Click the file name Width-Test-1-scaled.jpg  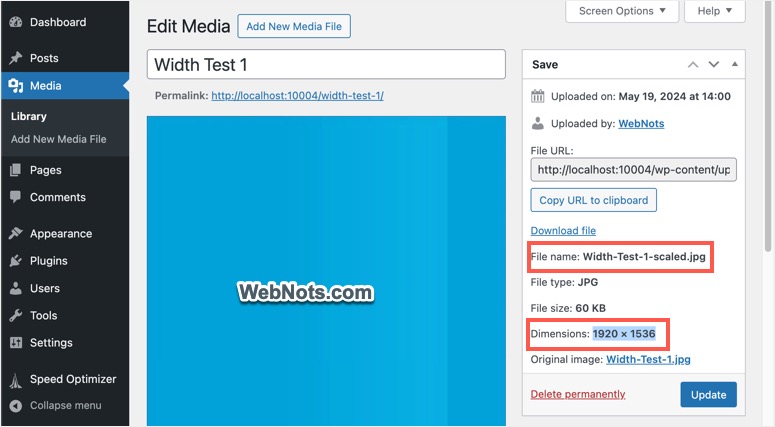coord(644,256)
